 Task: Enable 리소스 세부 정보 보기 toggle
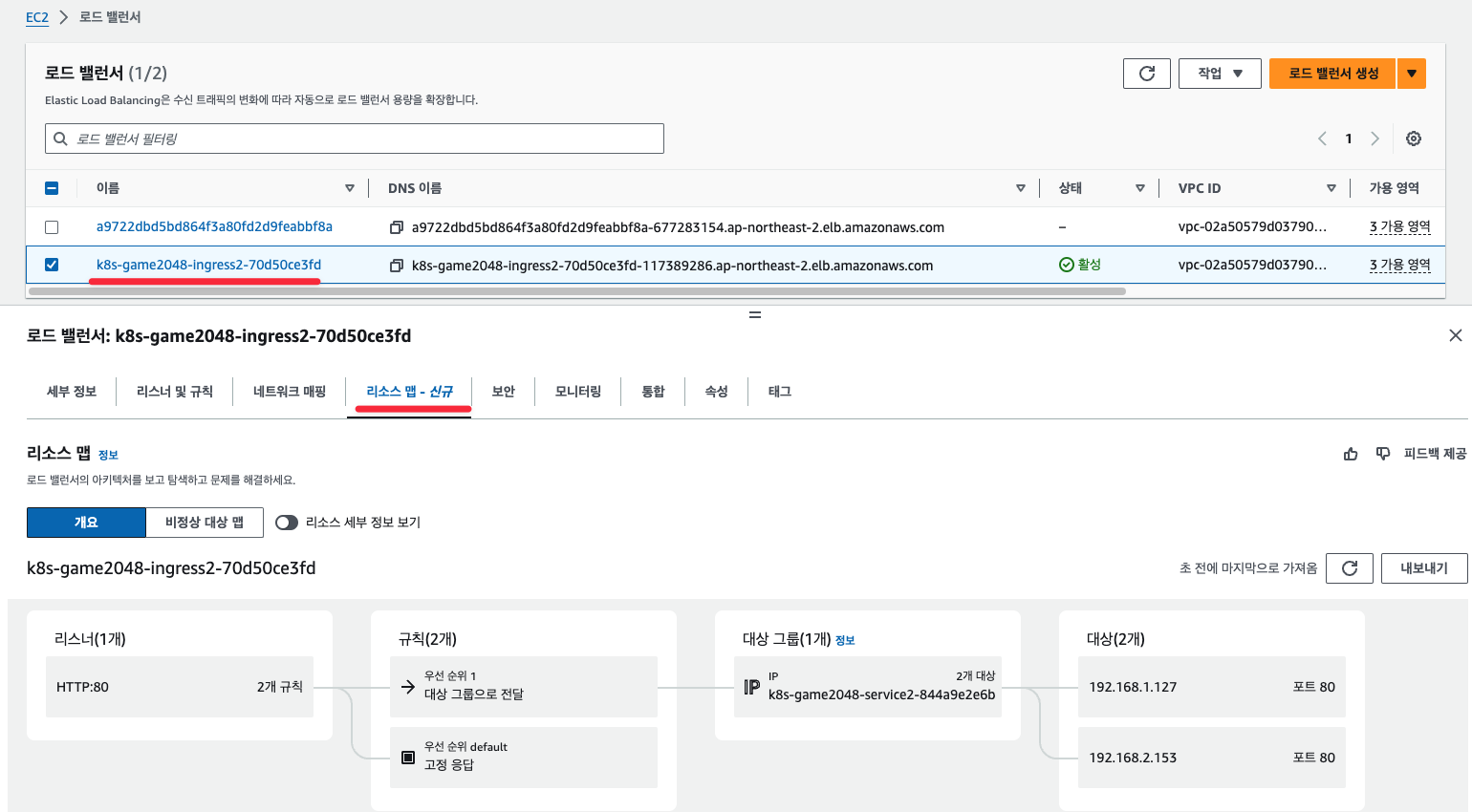click(287, 523)
